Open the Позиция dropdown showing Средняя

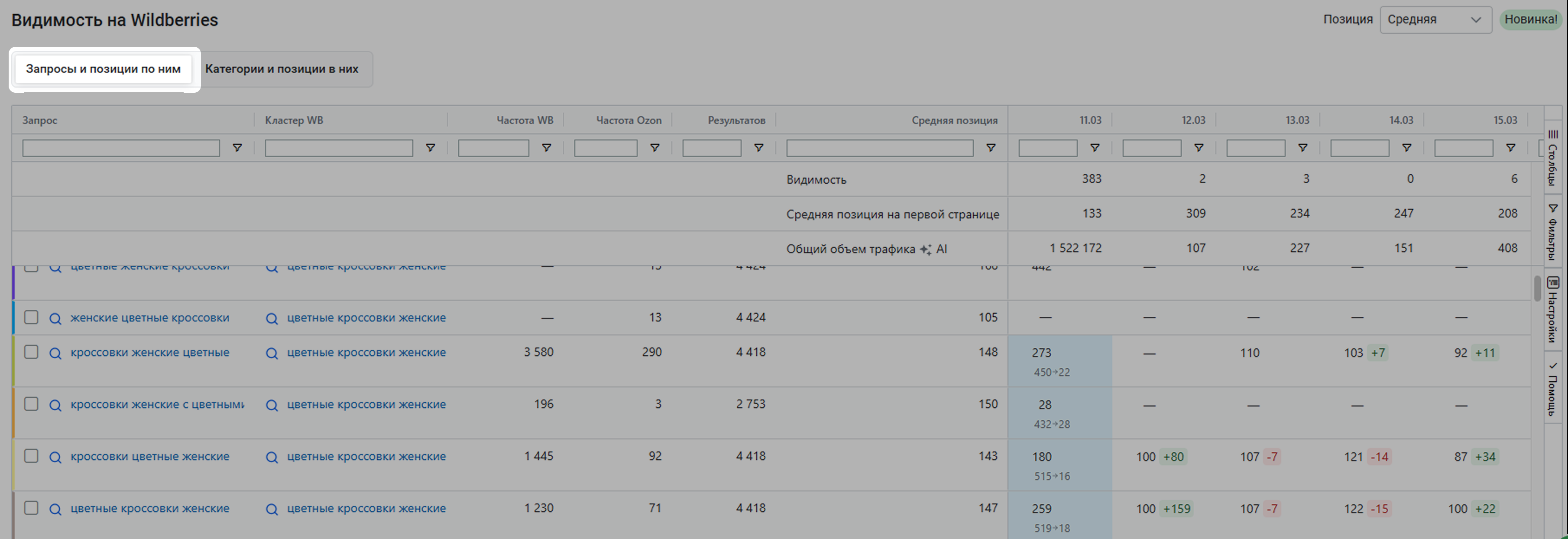pos(1435,19)
